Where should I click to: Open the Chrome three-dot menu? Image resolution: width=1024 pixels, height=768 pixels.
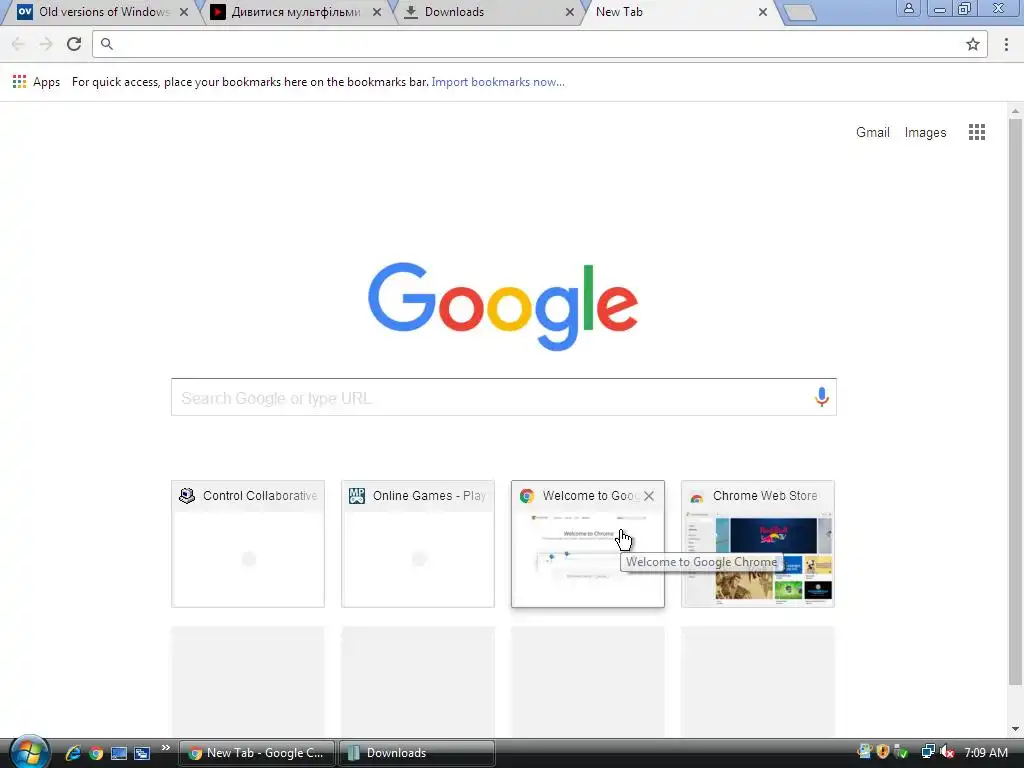[x=1006, y=44]
